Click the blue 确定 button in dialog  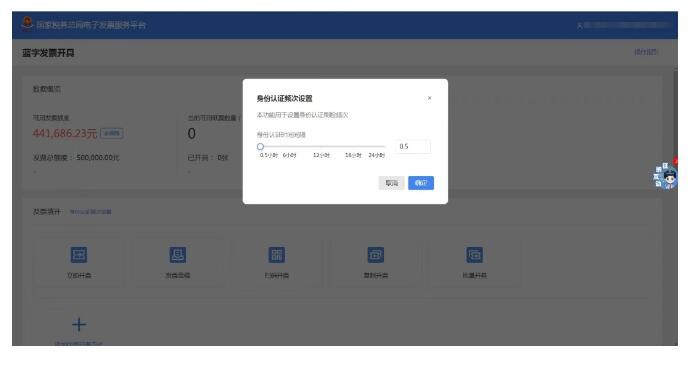pyautogui.click(x=421, y=183)
